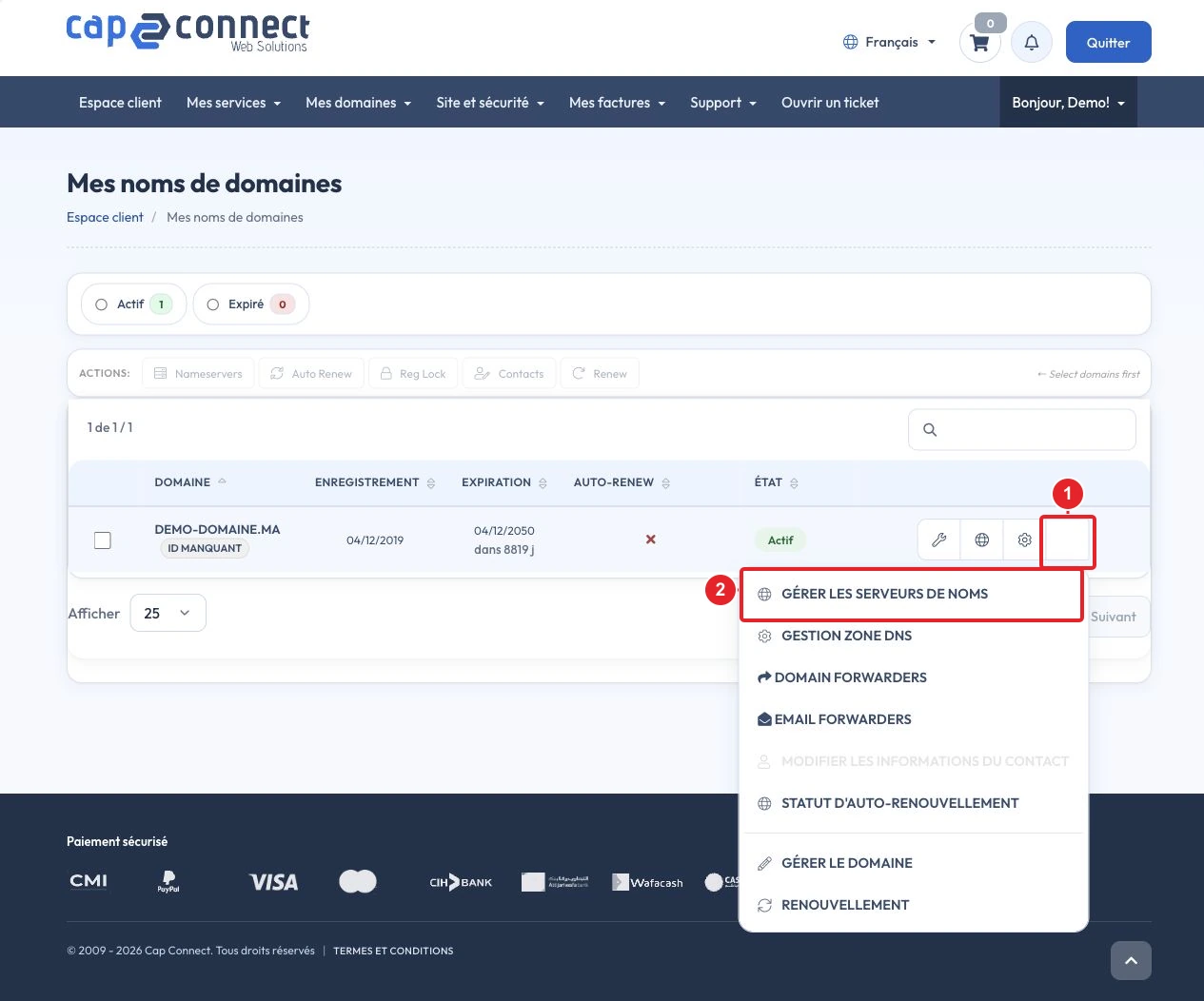1204x1001 pixels.
Task: Tick the checkbox for DEMO-DOMAINE.MA
Action: click(103, 540)
